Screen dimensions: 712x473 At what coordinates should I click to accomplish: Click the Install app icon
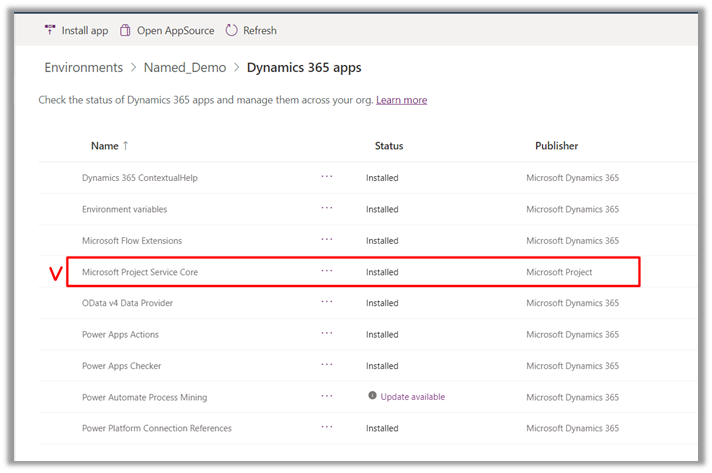pos(50,30)
